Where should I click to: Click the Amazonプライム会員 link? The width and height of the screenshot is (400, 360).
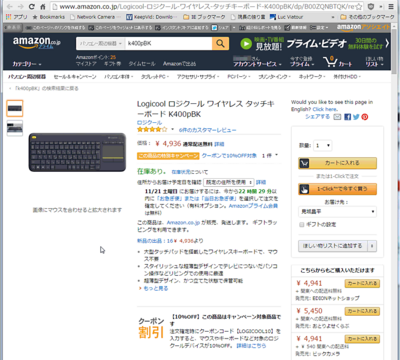[x=253, y=206]
